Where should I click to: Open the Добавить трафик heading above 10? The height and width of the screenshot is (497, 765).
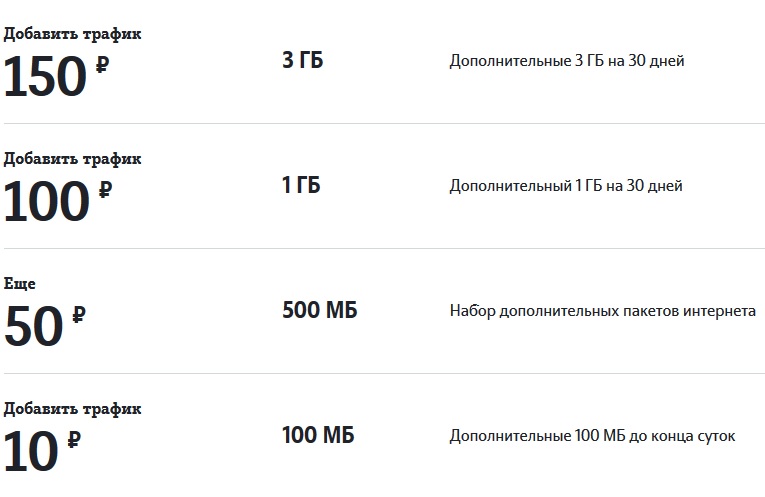73,409
